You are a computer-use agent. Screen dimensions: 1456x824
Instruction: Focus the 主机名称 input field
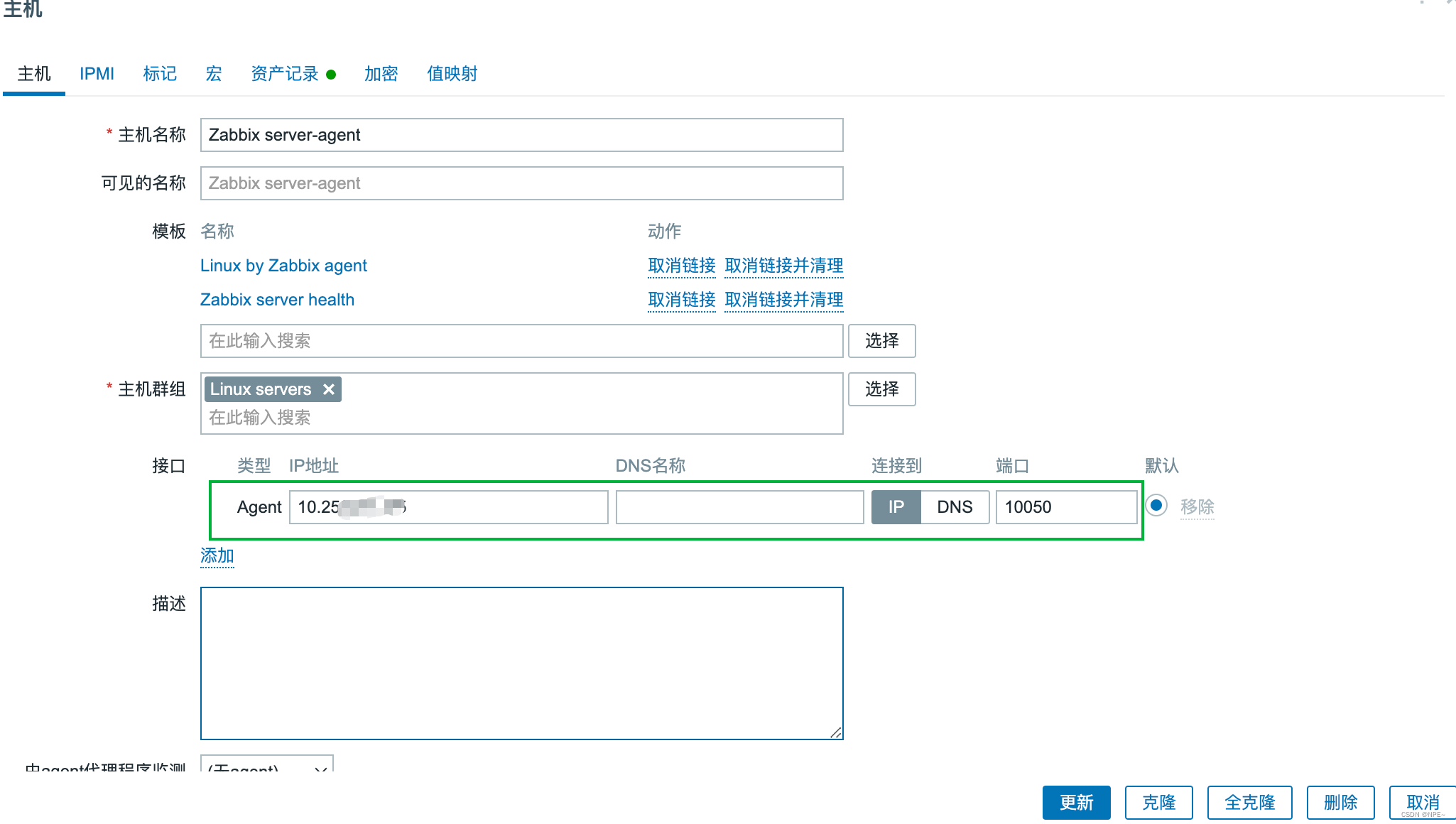coord(522,135)
